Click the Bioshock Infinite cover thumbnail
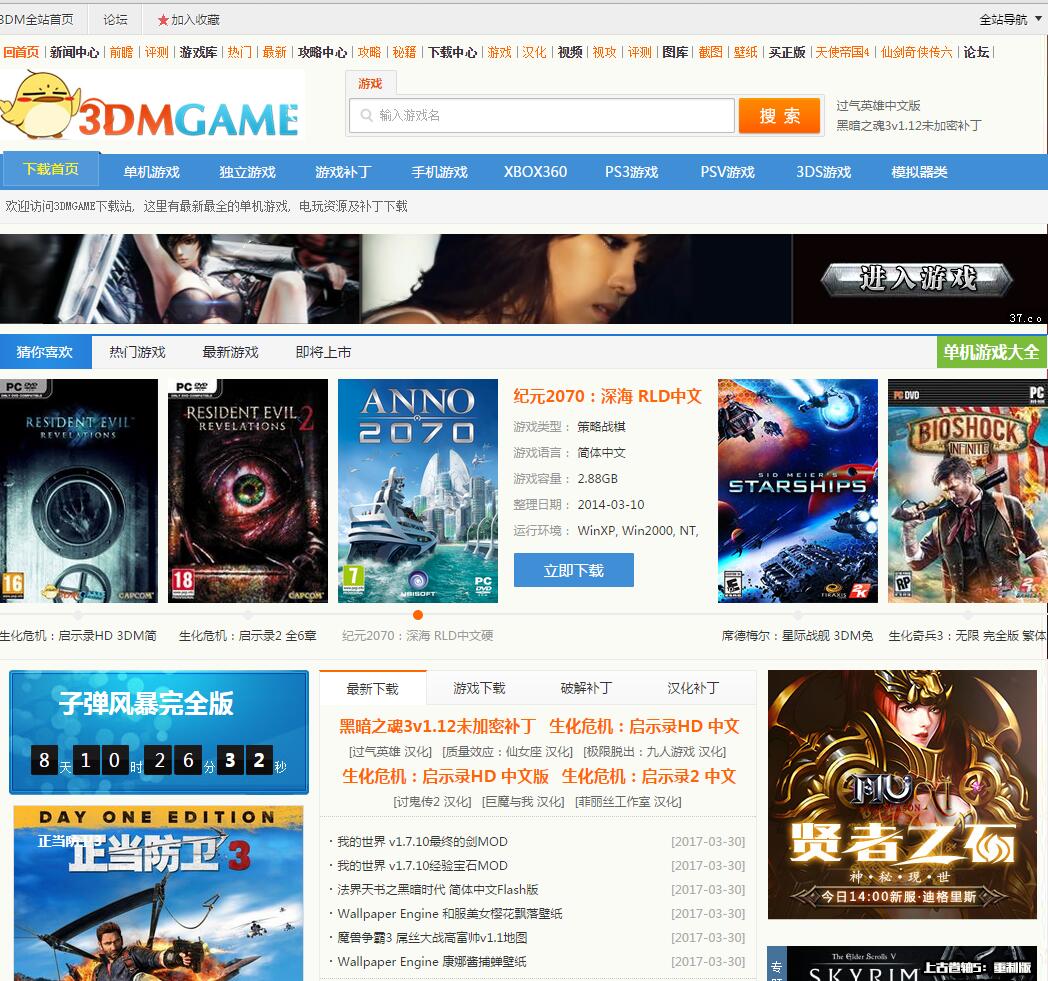Viewport: 1048px width, 981px height. pyautogui.click(x=967, y=490)
